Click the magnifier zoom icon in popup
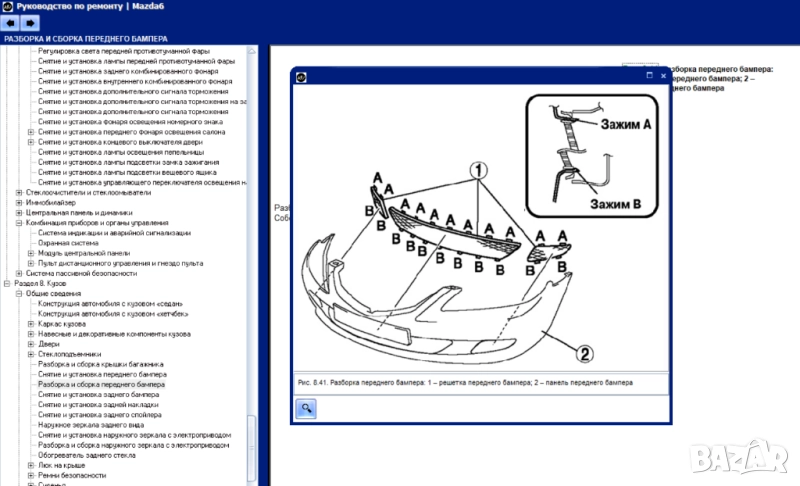The width and height of the screenshot is (800, 486). (x=307, y=407)
